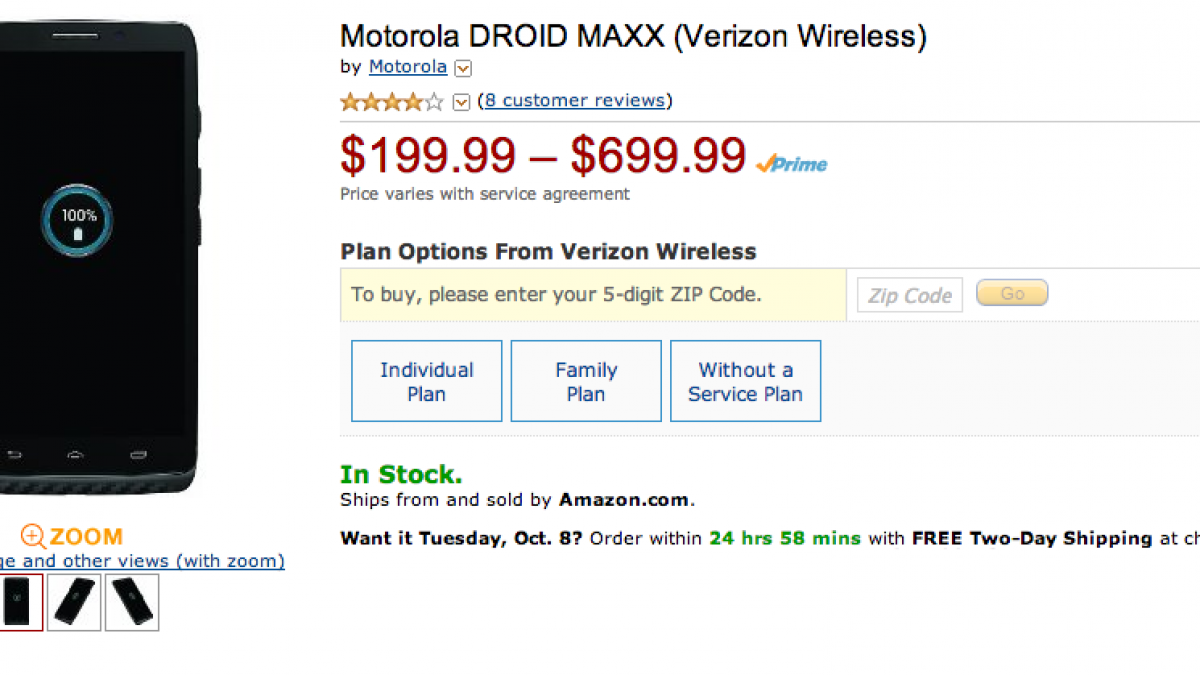The height and width of the screenshot is (675, 1200).
Task: Pick the Without a Service Plan option
Action: click(x=745, y=381)
